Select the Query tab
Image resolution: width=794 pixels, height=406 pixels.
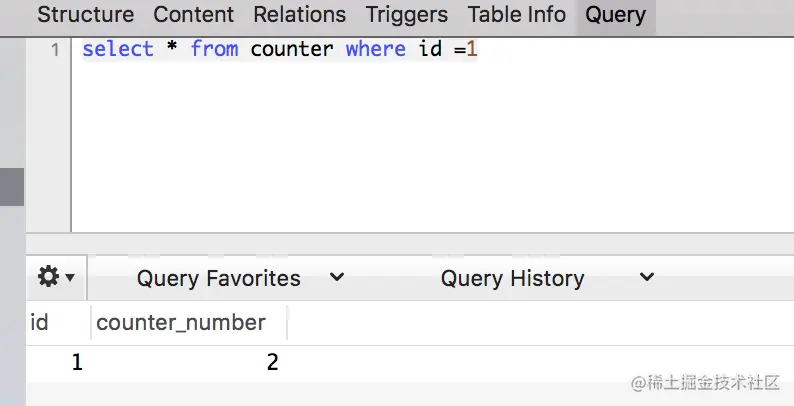coord(615,15)
